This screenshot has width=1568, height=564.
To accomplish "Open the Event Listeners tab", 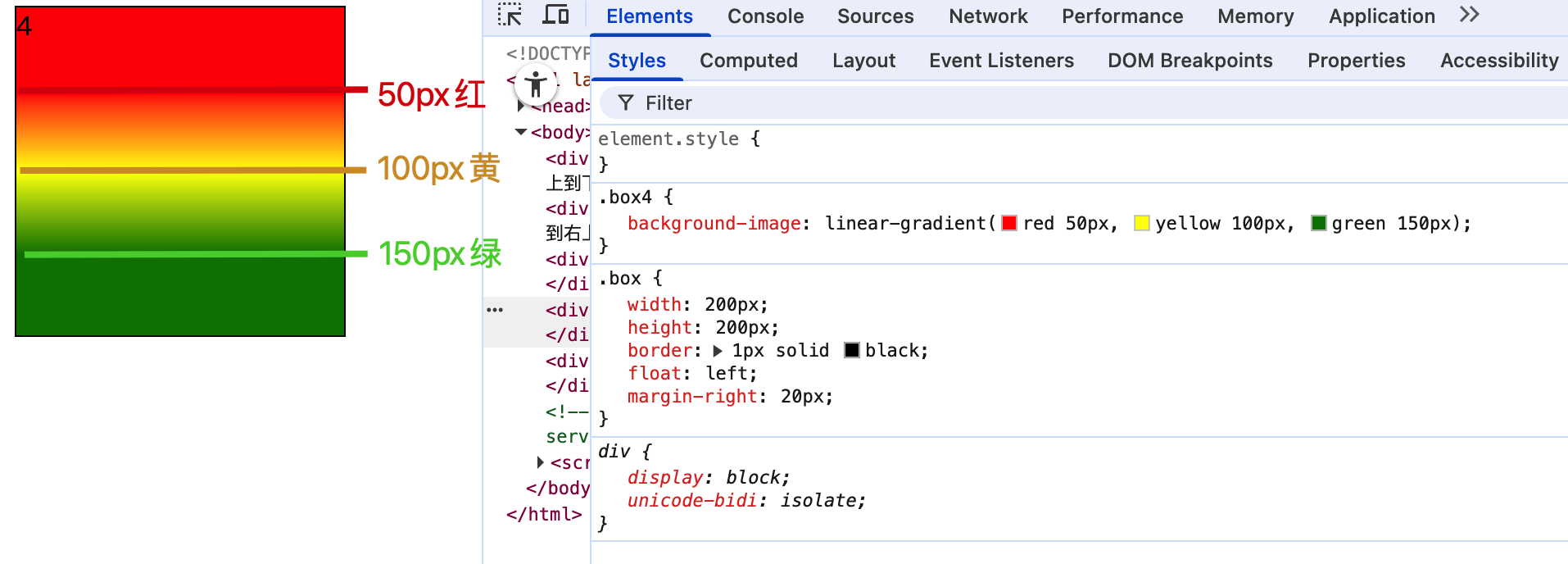I will [x=1001, y=61].
